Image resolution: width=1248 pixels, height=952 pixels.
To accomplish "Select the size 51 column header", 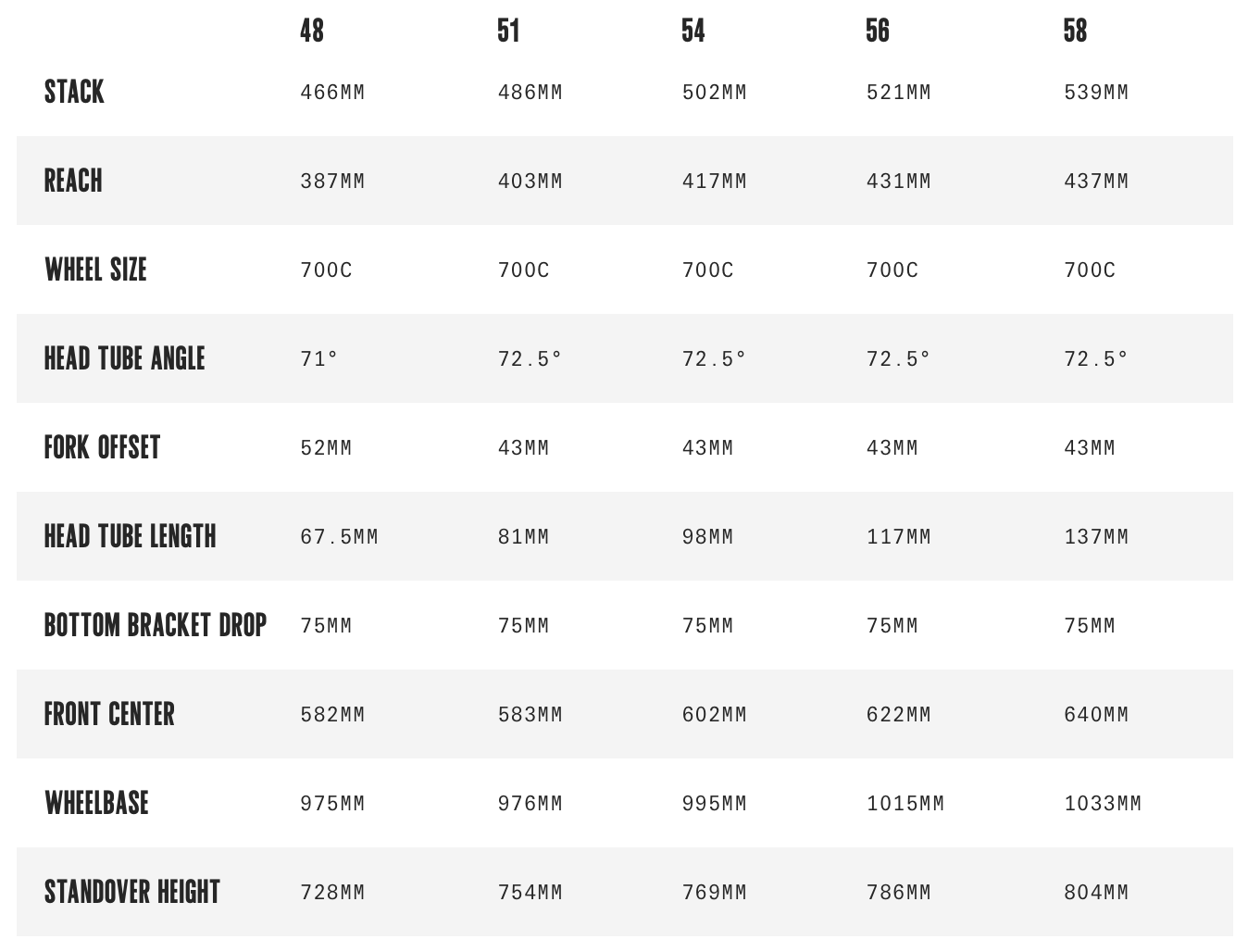I will point(508,31).
